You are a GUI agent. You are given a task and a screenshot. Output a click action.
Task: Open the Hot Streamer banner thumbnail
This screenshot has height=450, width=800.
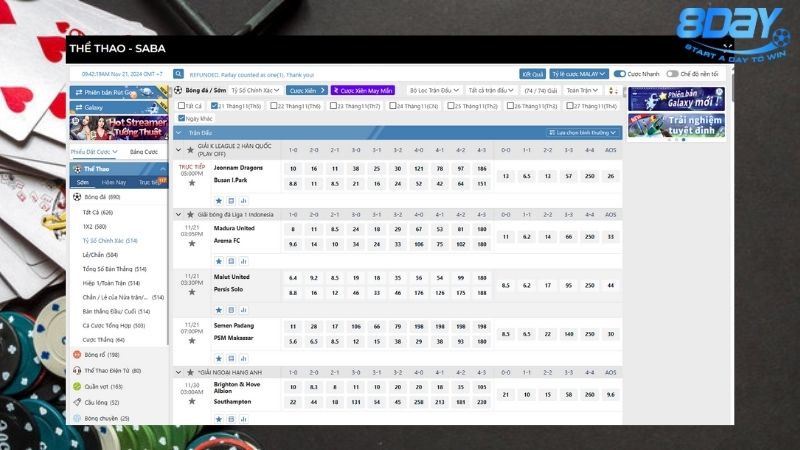tap(119, 128)
